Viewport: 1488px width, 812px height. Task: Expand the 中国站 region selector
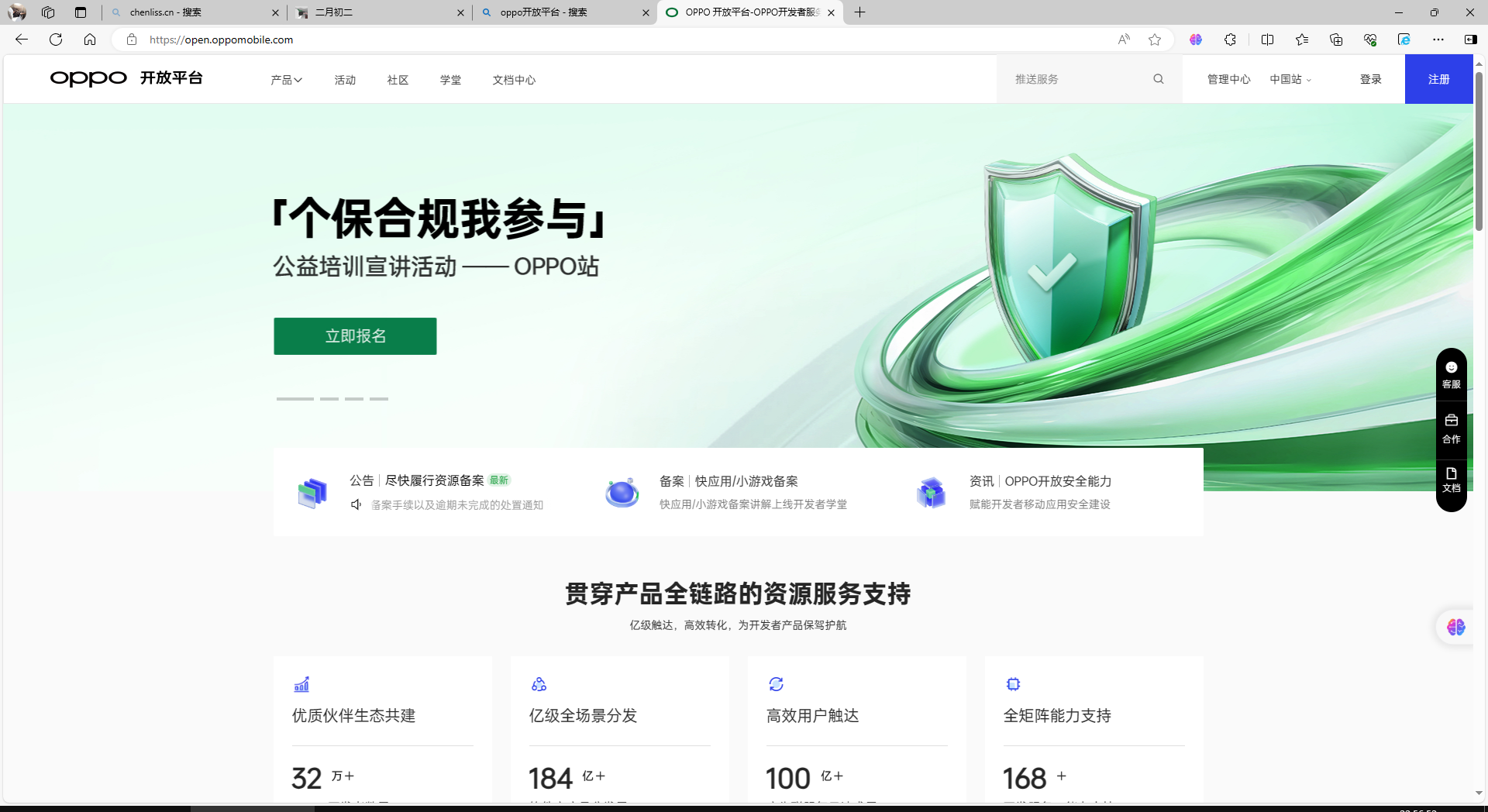pos(1290,79)
